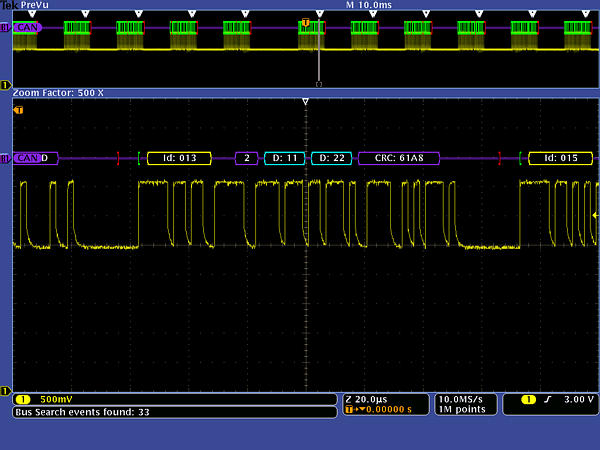Select the Id: 015 decoded packet

pos(560,158)
